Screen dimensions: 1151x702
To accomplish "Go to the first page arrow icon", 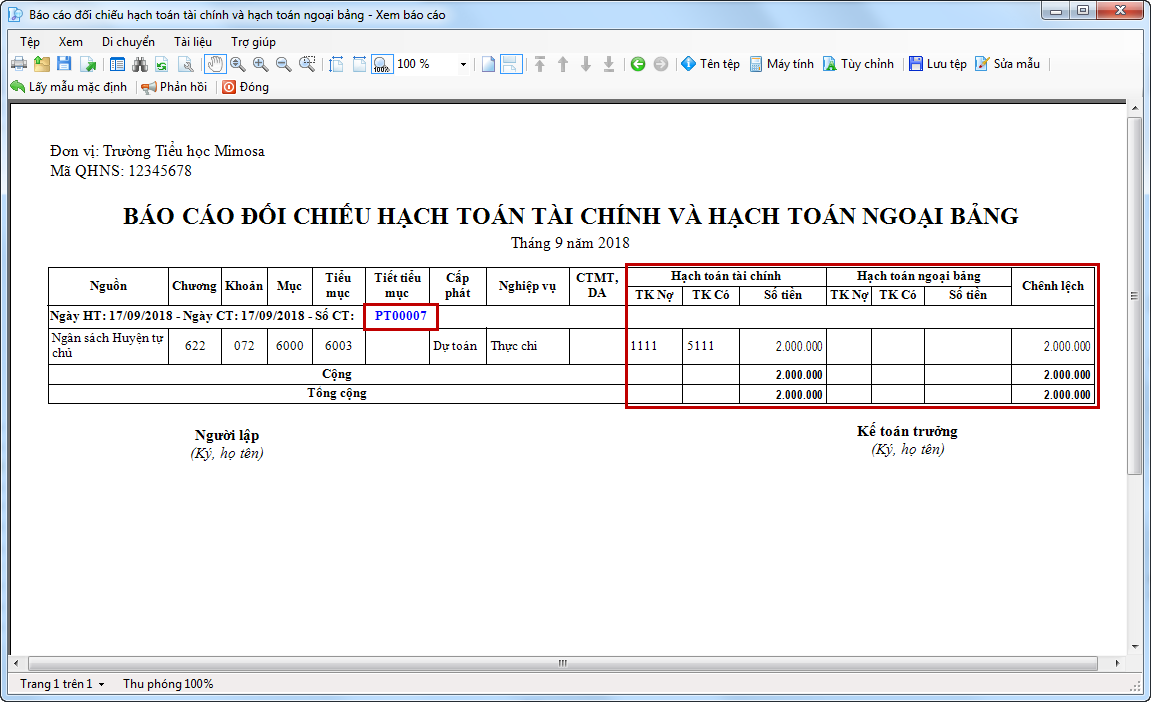I will click(540, 64).
